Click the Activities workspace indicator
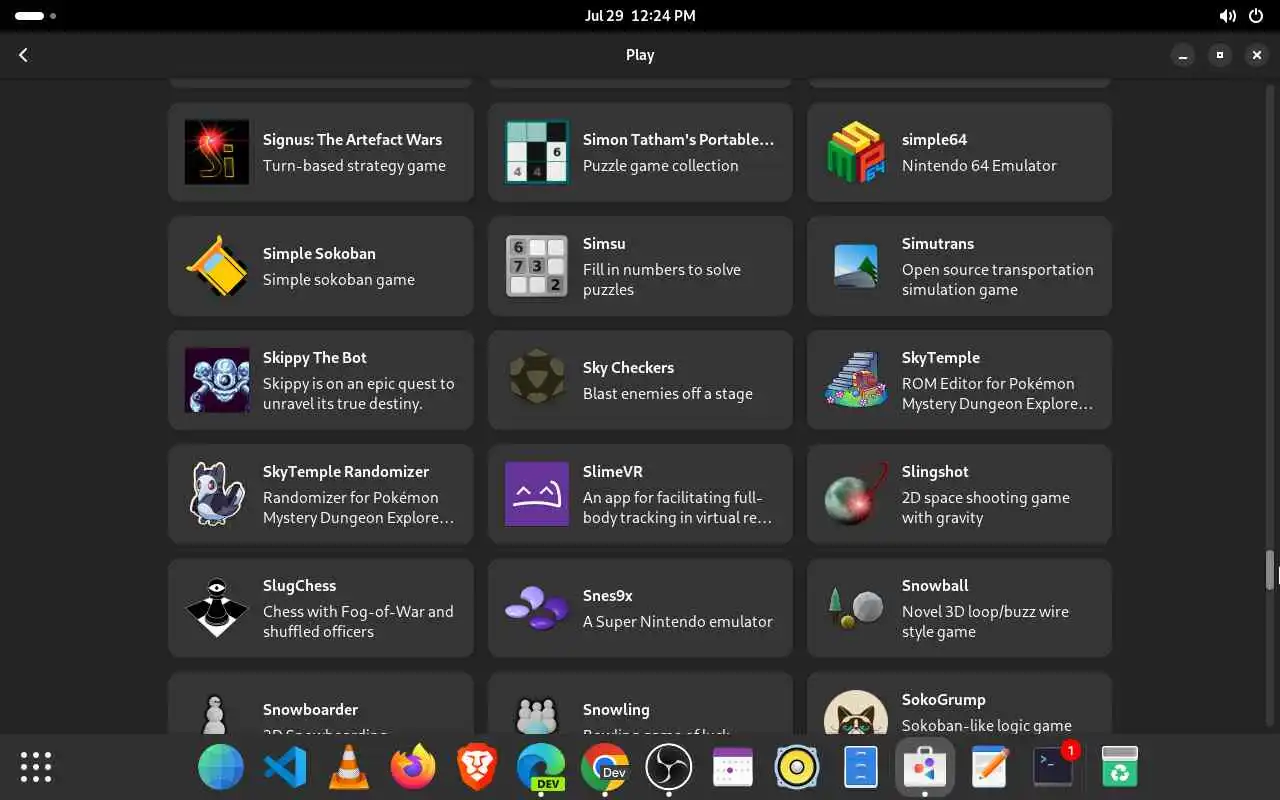The image size is (1280, 800). (36, 16)
